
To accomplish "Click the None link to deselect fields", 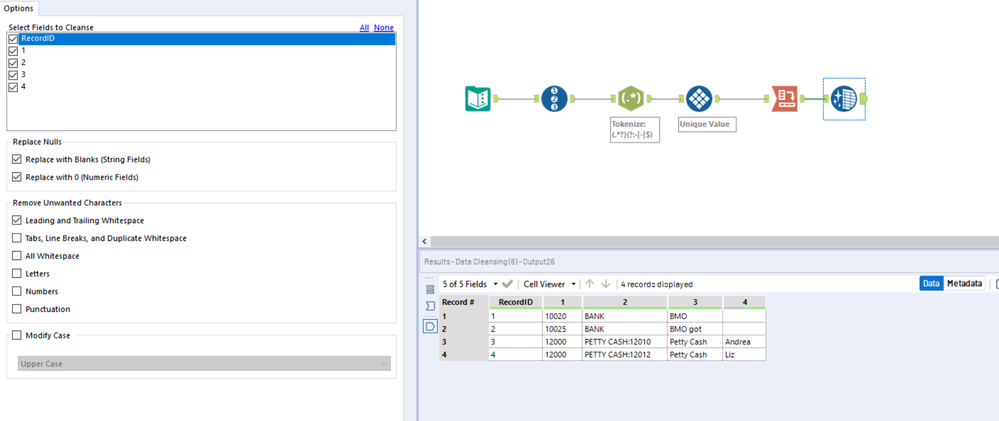I will click(x=384, y=27).
